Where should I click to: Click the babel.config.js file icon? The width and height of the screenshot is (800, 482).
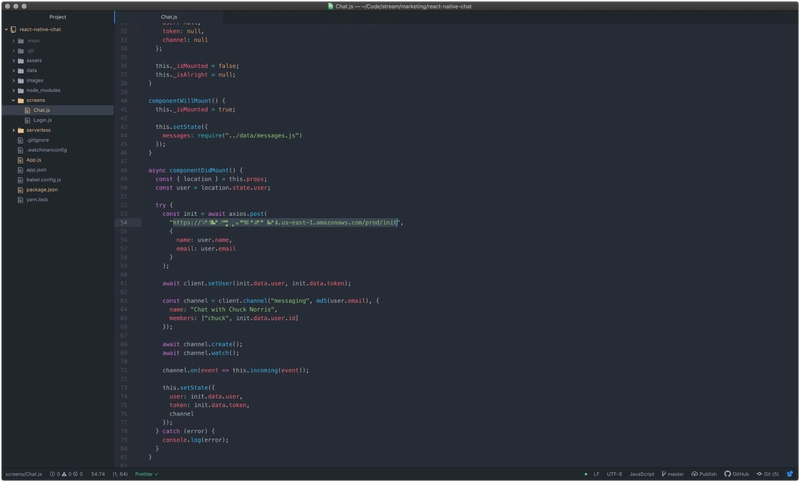(20, 180)
